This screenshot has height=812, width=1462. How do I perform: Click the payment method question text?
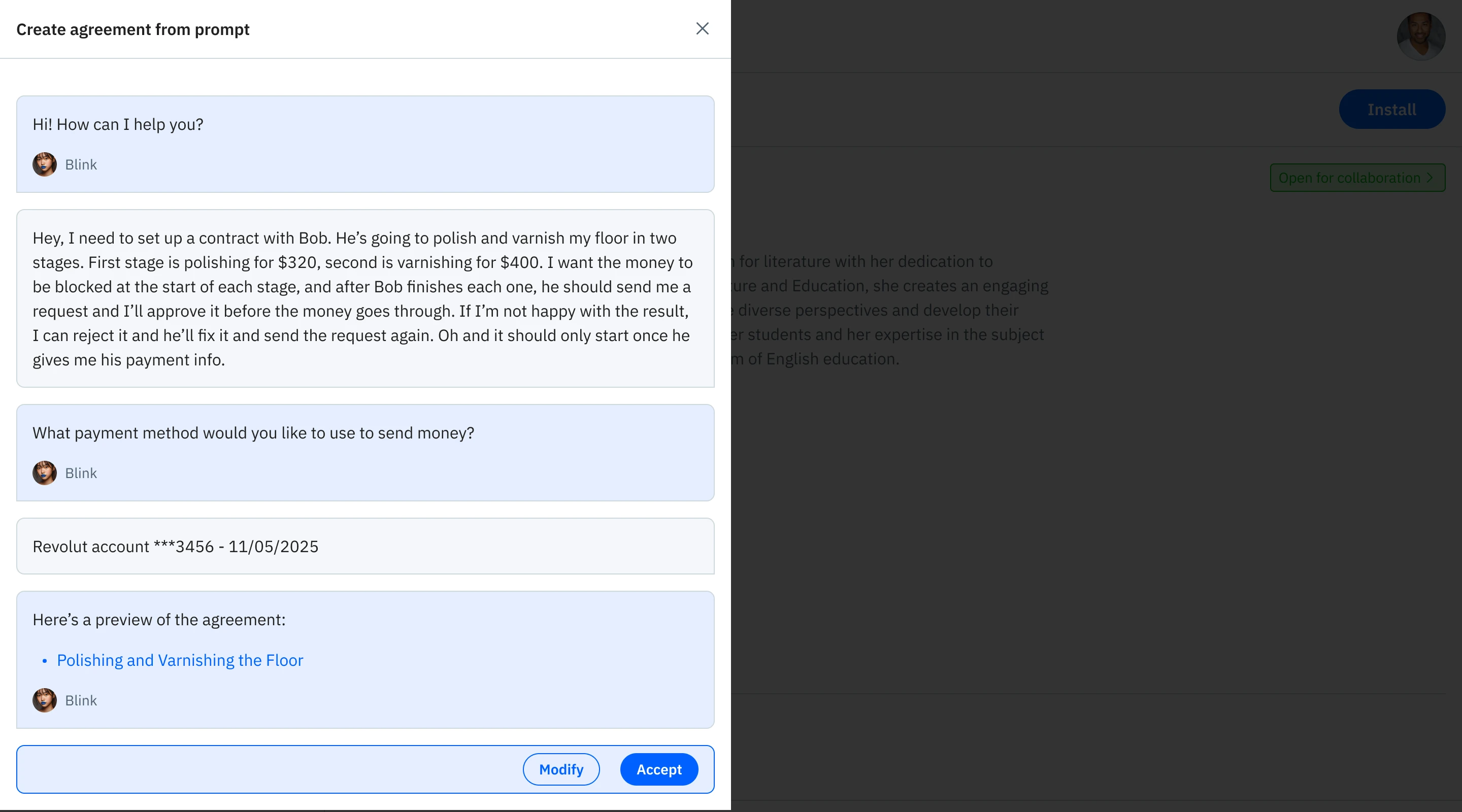253,433
